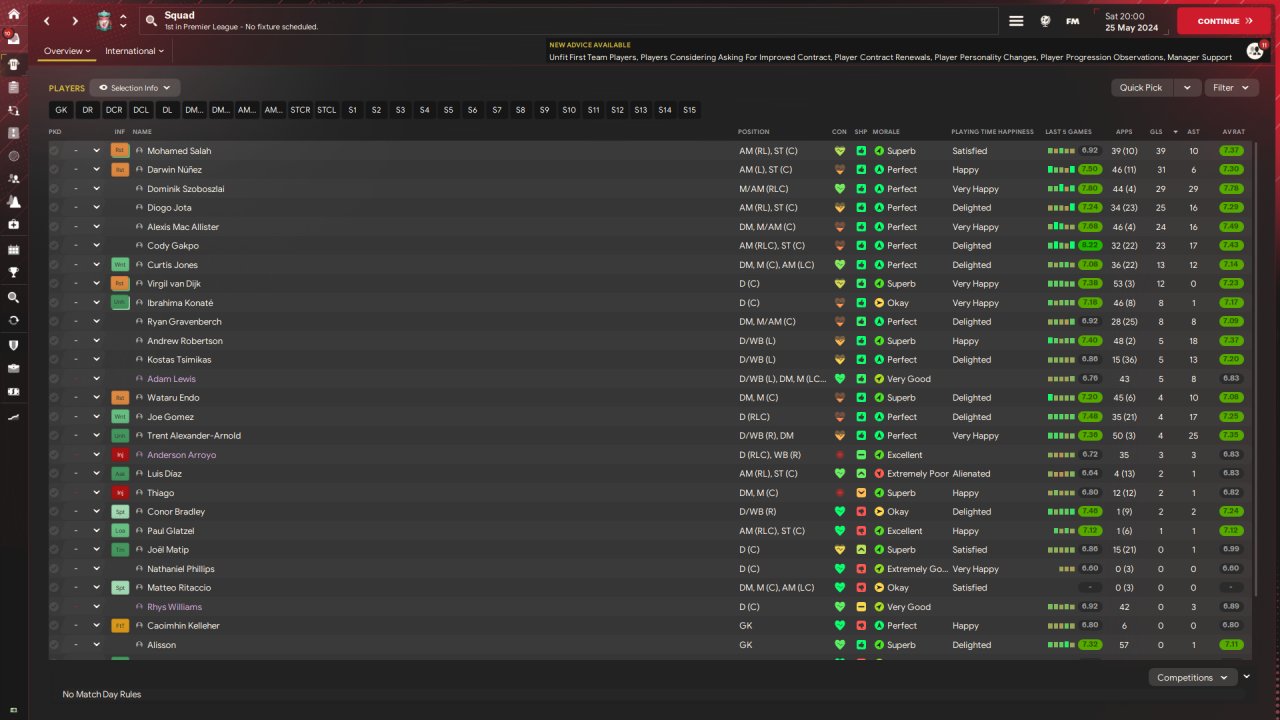
Task: Open the advice staff icon with badge
Action: click(1256, 50)
